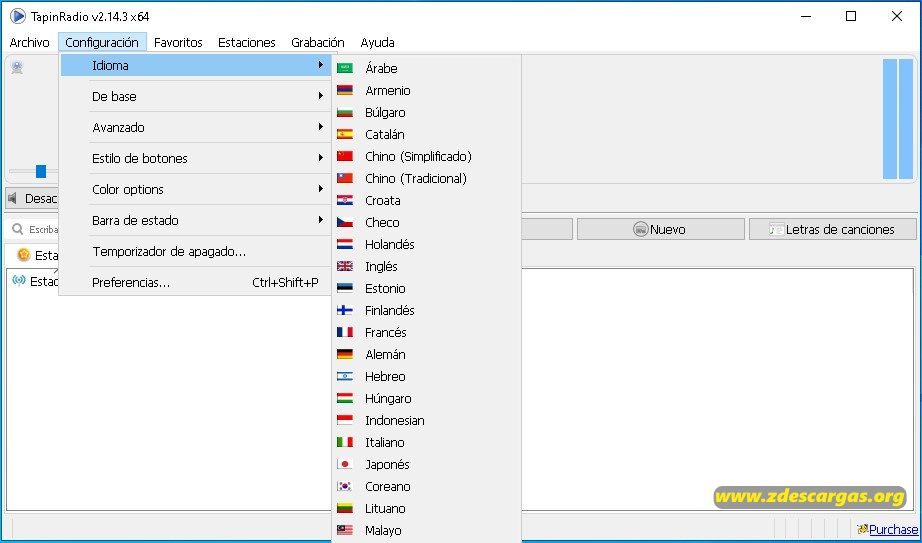The width and height of the screenshot is (922, 543).
Task: Expand the Idioma submenu
Action: (x=196, y=65)
